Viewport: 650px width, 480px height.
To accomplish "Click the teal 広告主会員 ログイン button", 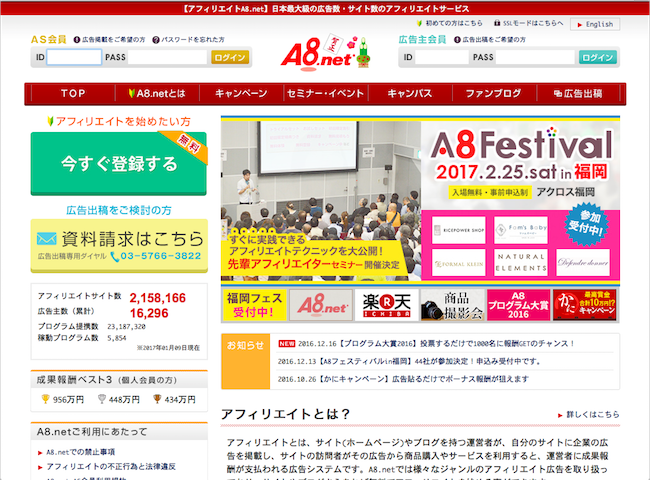I will 598,57.
